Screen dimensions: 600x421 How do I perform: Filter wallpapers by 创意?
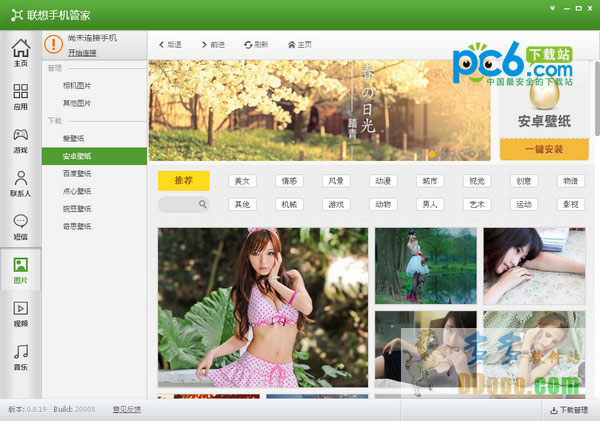[524, 181]
